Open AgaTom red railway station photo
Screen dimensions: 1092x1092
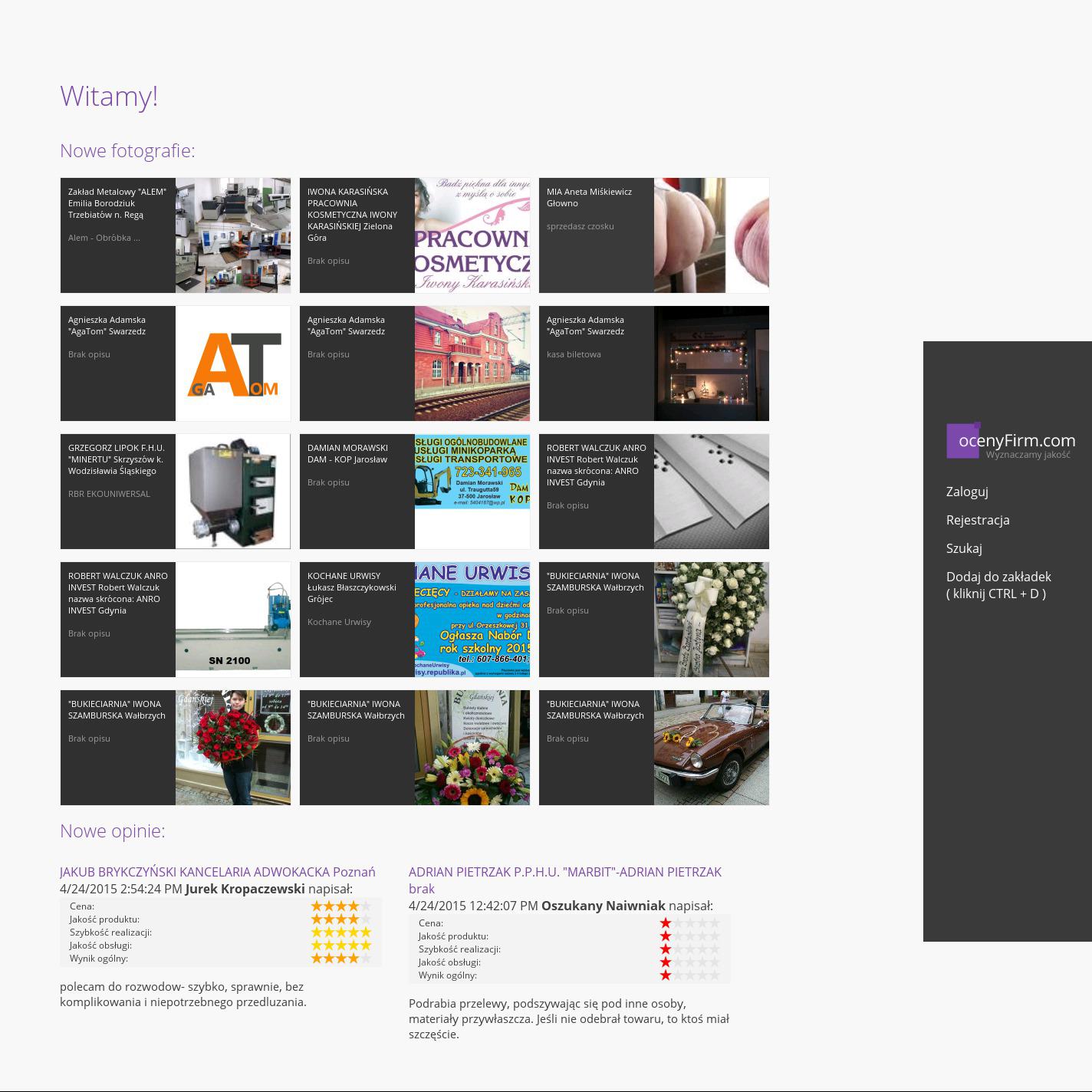click(472, 363)
